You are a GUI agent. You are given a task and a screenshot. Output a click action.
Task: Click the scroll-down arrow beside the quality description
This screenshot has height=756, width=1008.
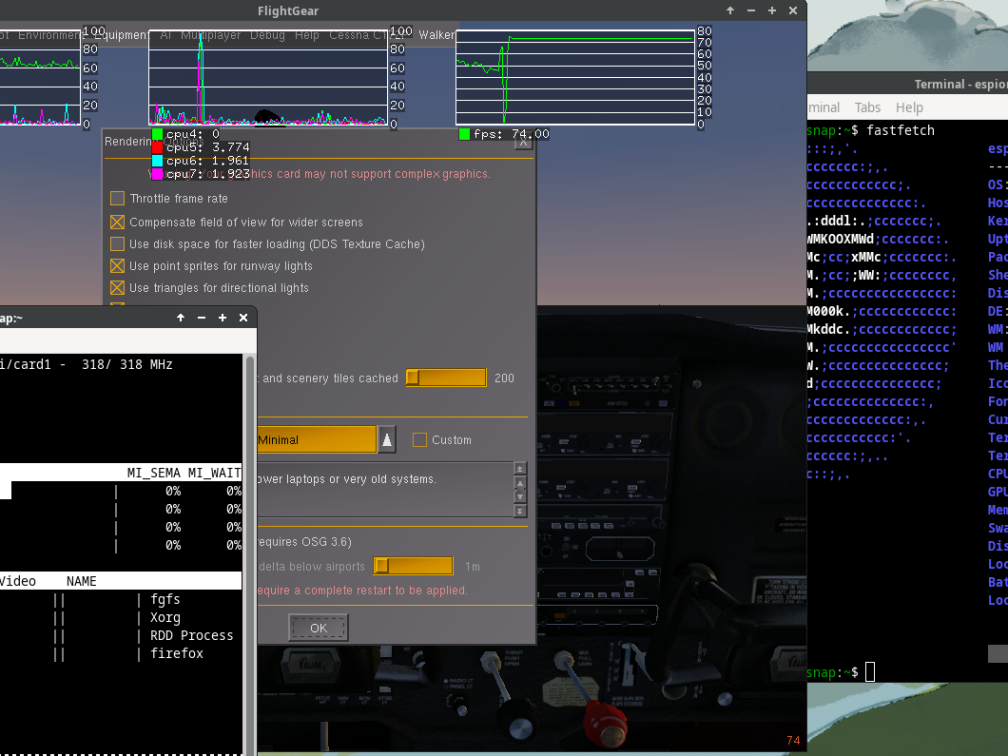[x=520, y=497]
